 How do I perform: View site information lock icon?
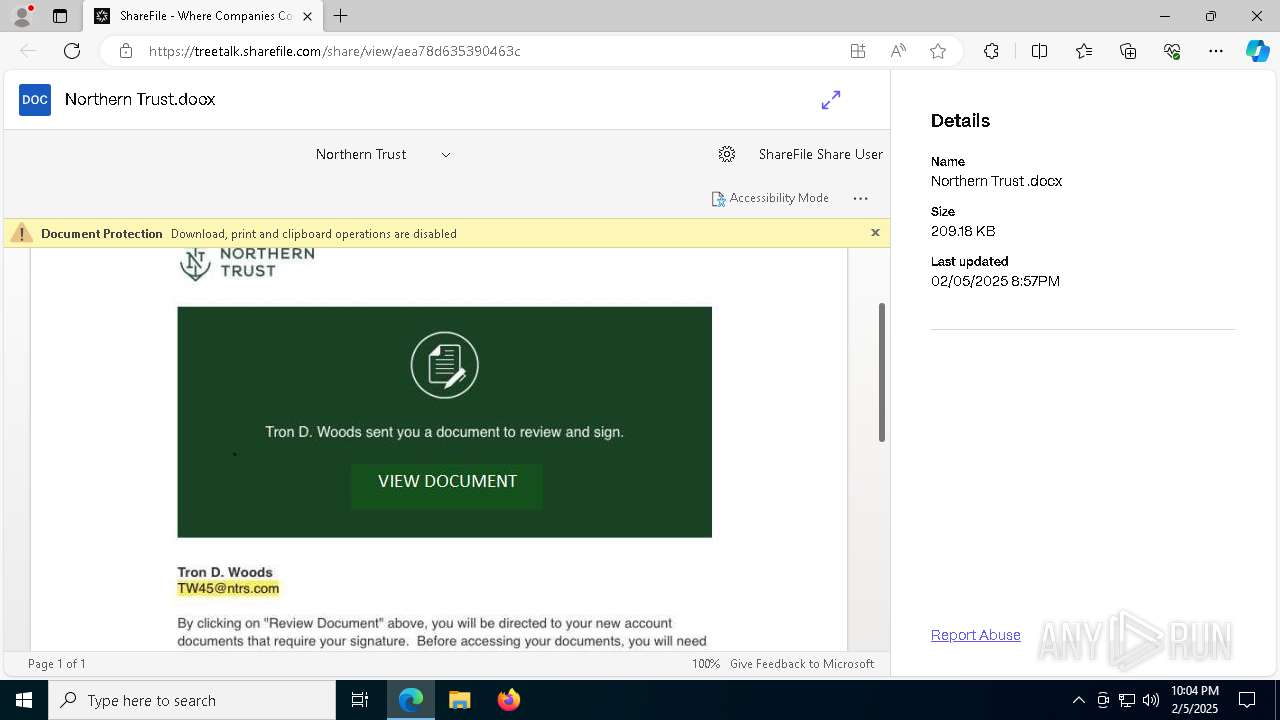pyautogui.click(x=126, y=51)
